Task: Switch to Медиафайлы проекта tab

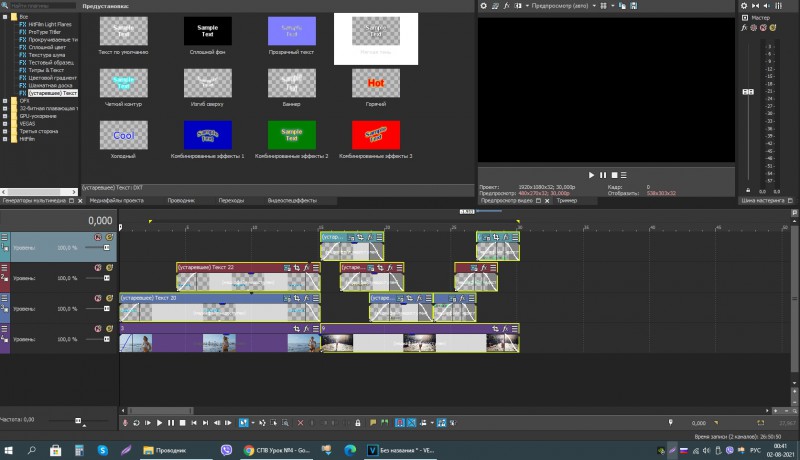Action: click(x=116, y=200)
